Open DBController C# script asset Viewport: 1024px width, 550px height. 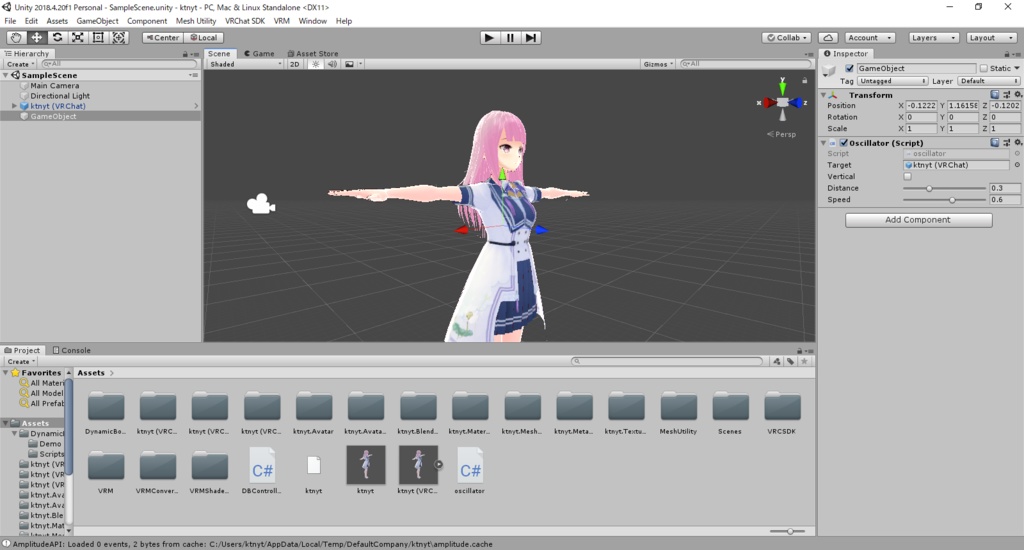coord(262,470)
